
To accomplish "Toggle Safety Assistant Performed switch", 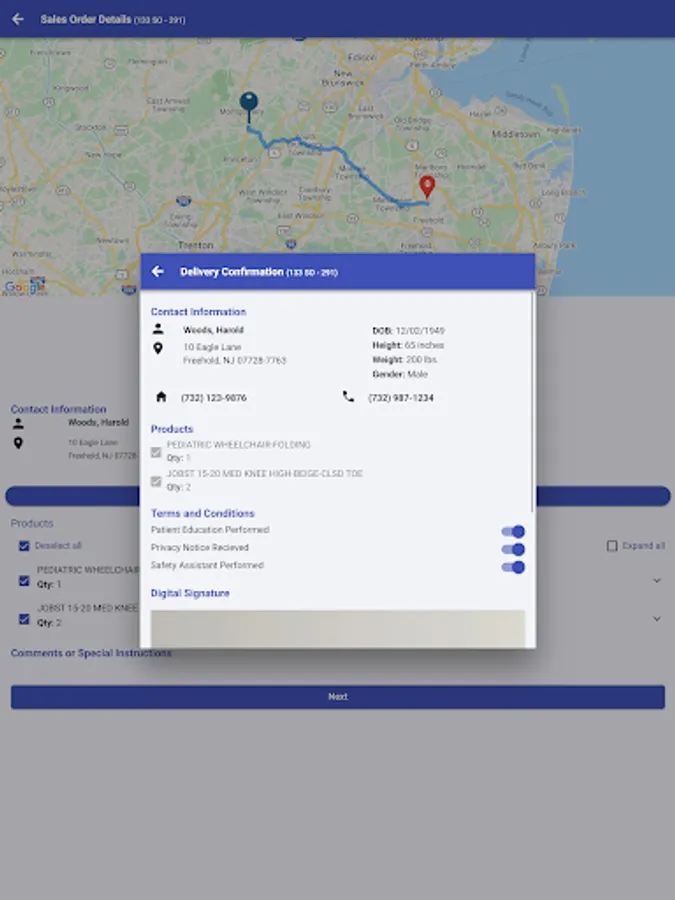I will pos(513,567).
